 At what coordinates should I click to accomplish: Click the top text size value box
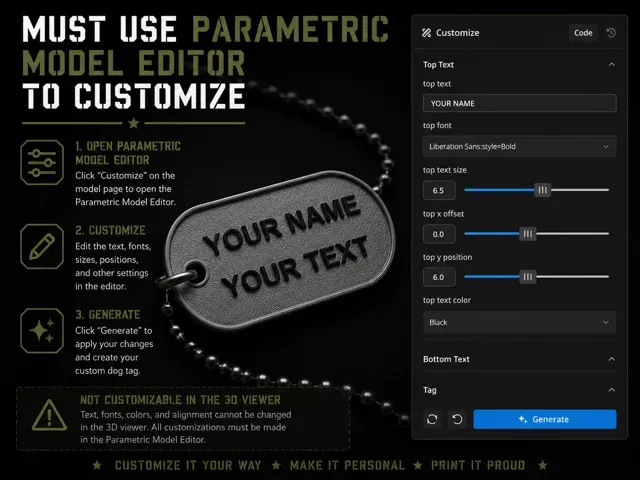click(x=439, y=191)
